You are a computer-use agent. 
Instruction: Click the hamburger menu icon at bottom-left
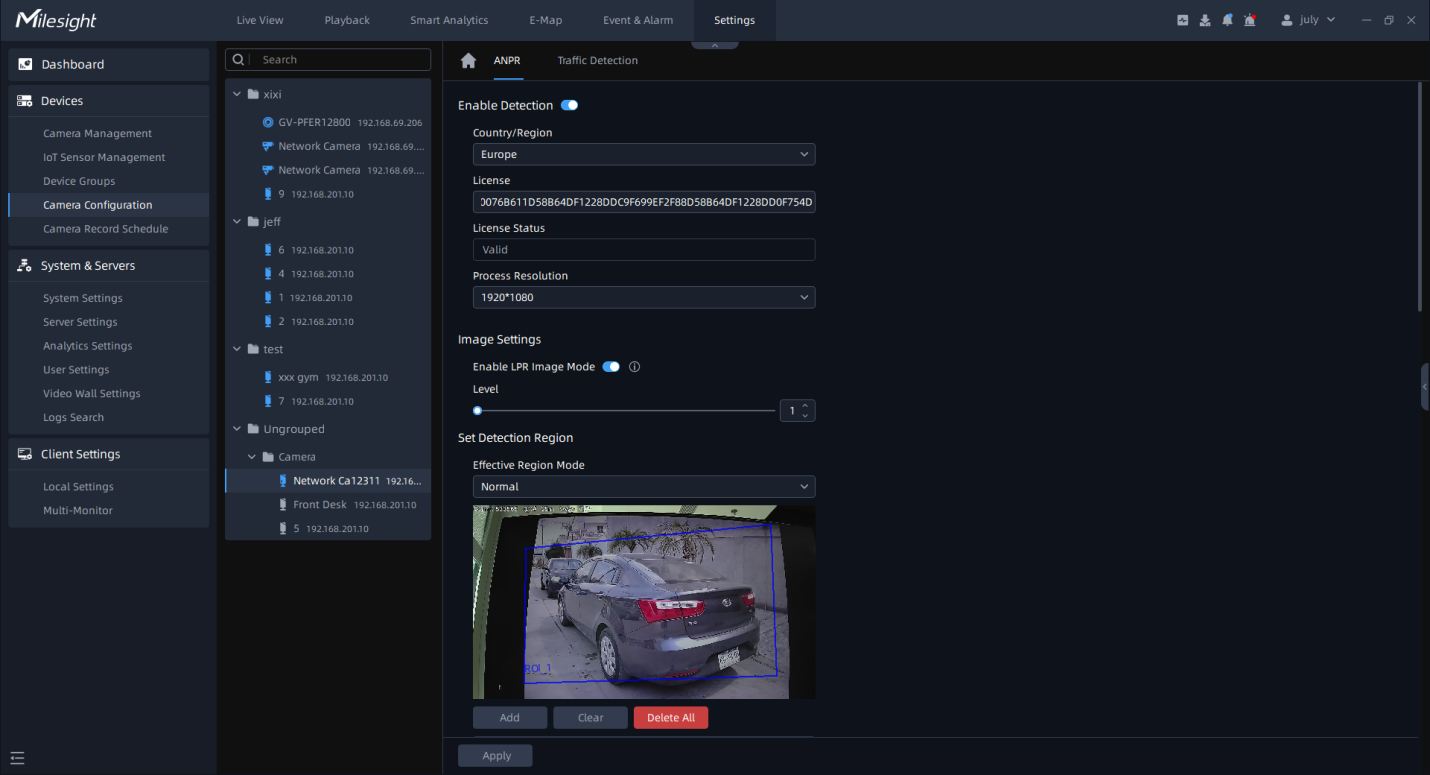coord(17,758)
